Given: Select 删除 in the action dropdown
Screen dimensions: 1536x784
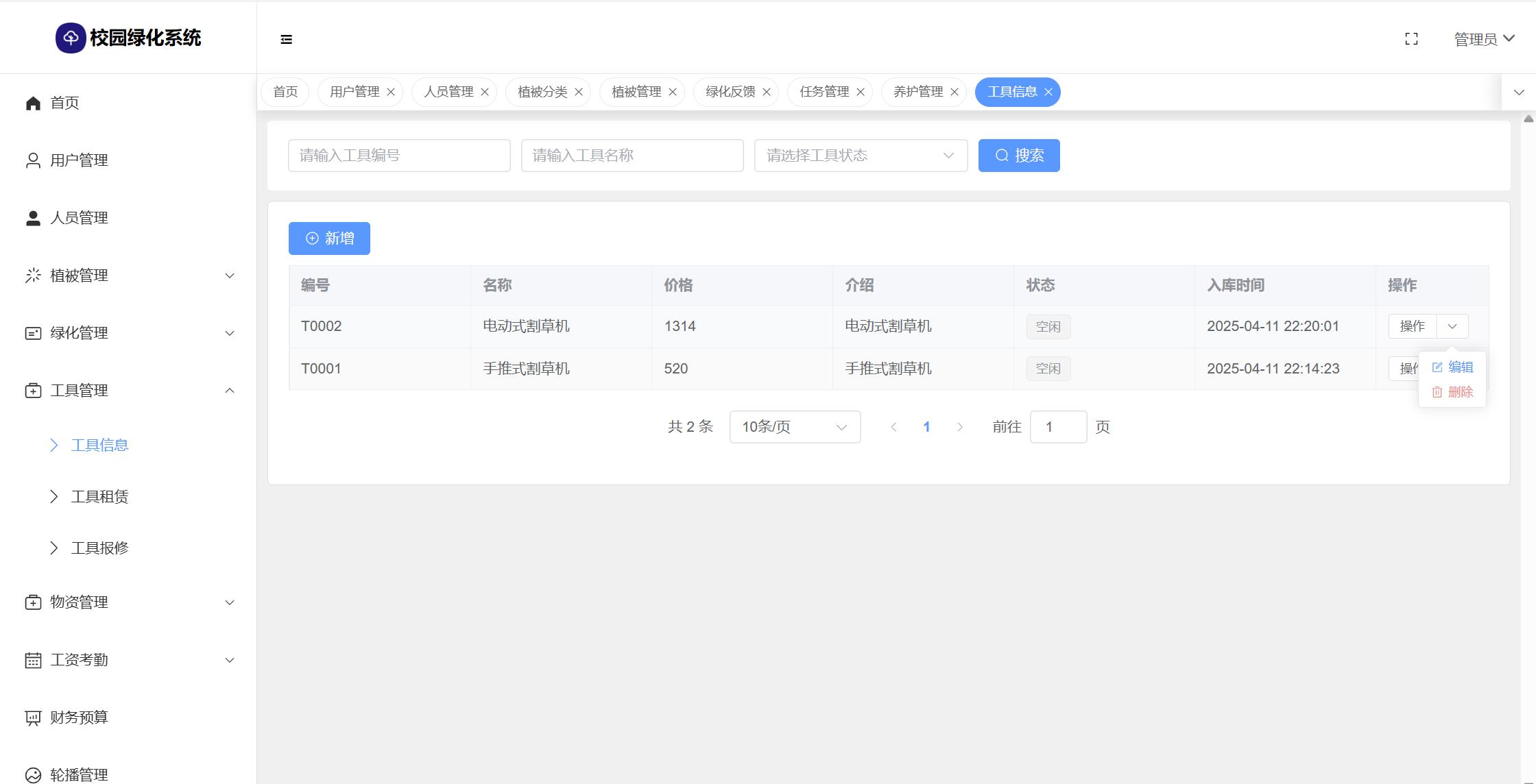Looking at the screenshot, I should pyautogui.click(x=1452, y=392).
